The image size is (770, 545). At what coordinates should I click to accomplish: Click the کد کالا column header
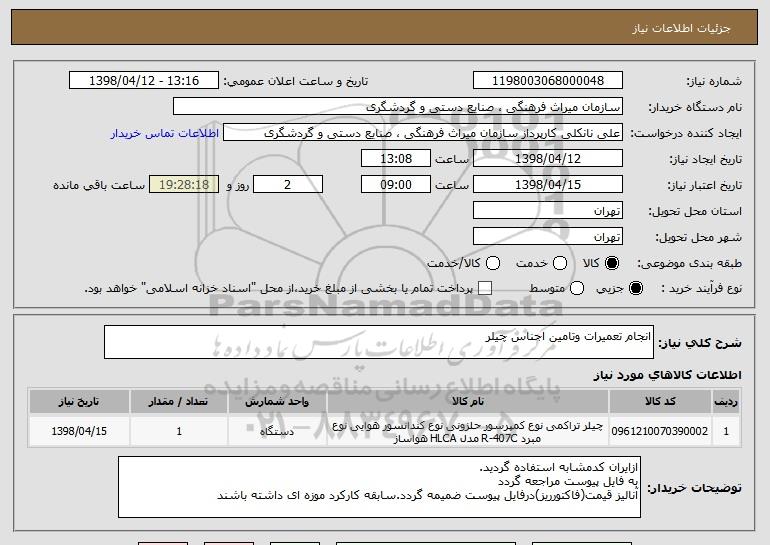pos(660,402)
